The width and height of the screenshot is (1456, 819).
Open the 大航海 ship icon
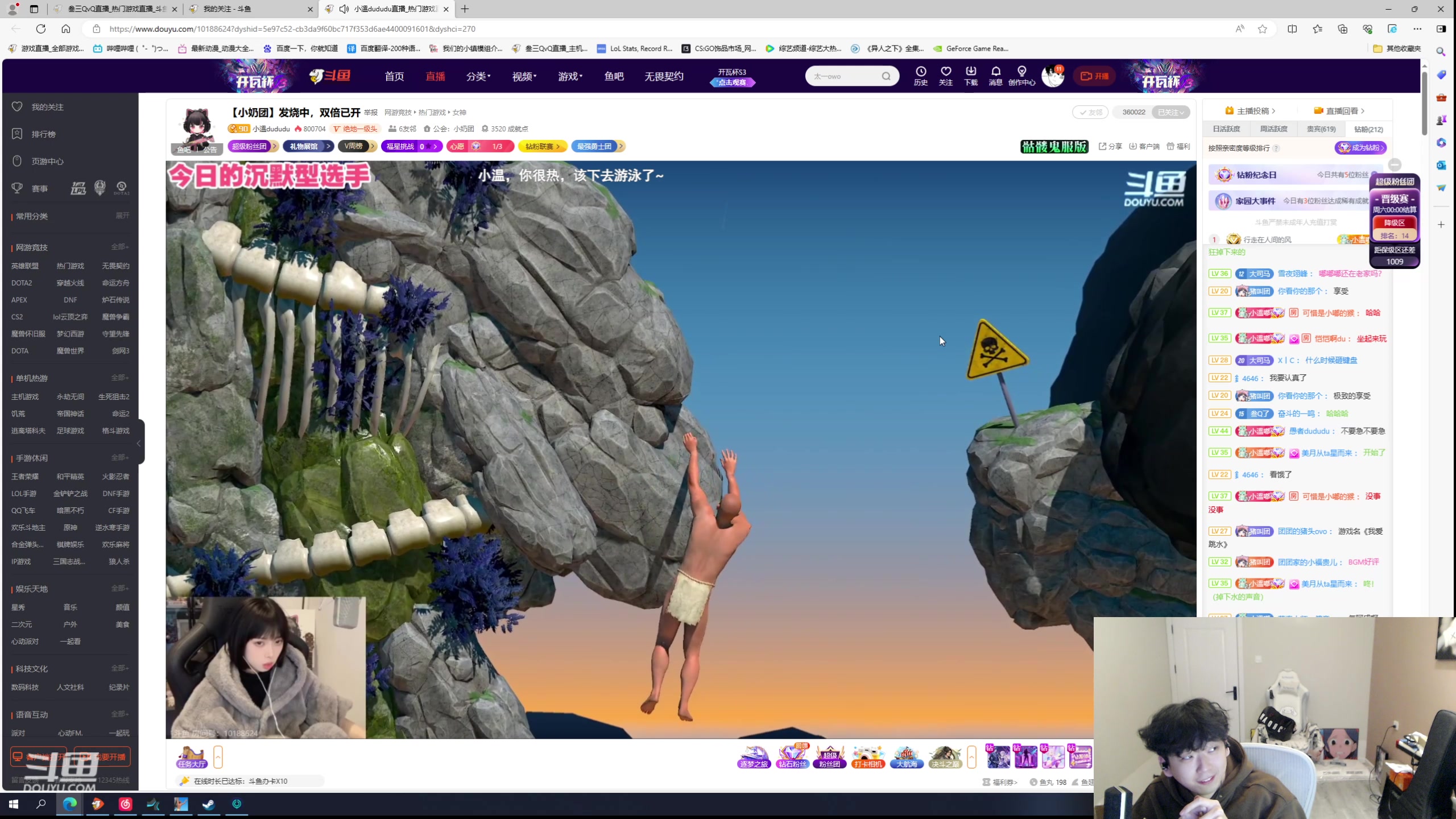(x=906, y=757)
